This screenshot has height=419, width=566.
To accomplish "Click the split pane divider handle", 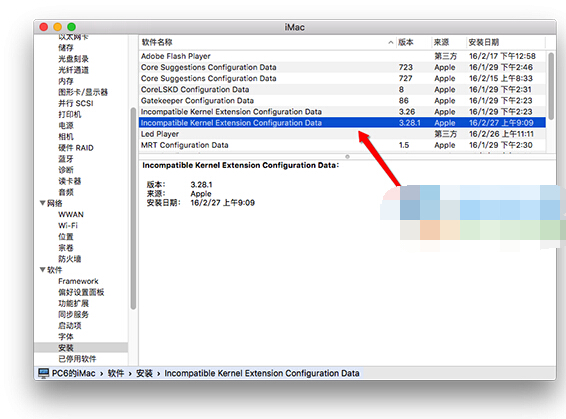I will click(x=347, y=157).
